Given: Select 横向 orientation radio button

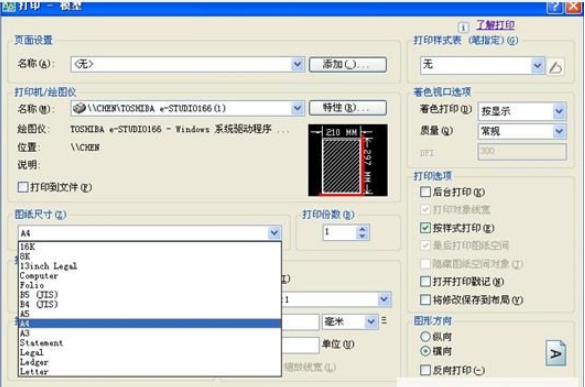Looking at the screenshot, I should 425,351.
